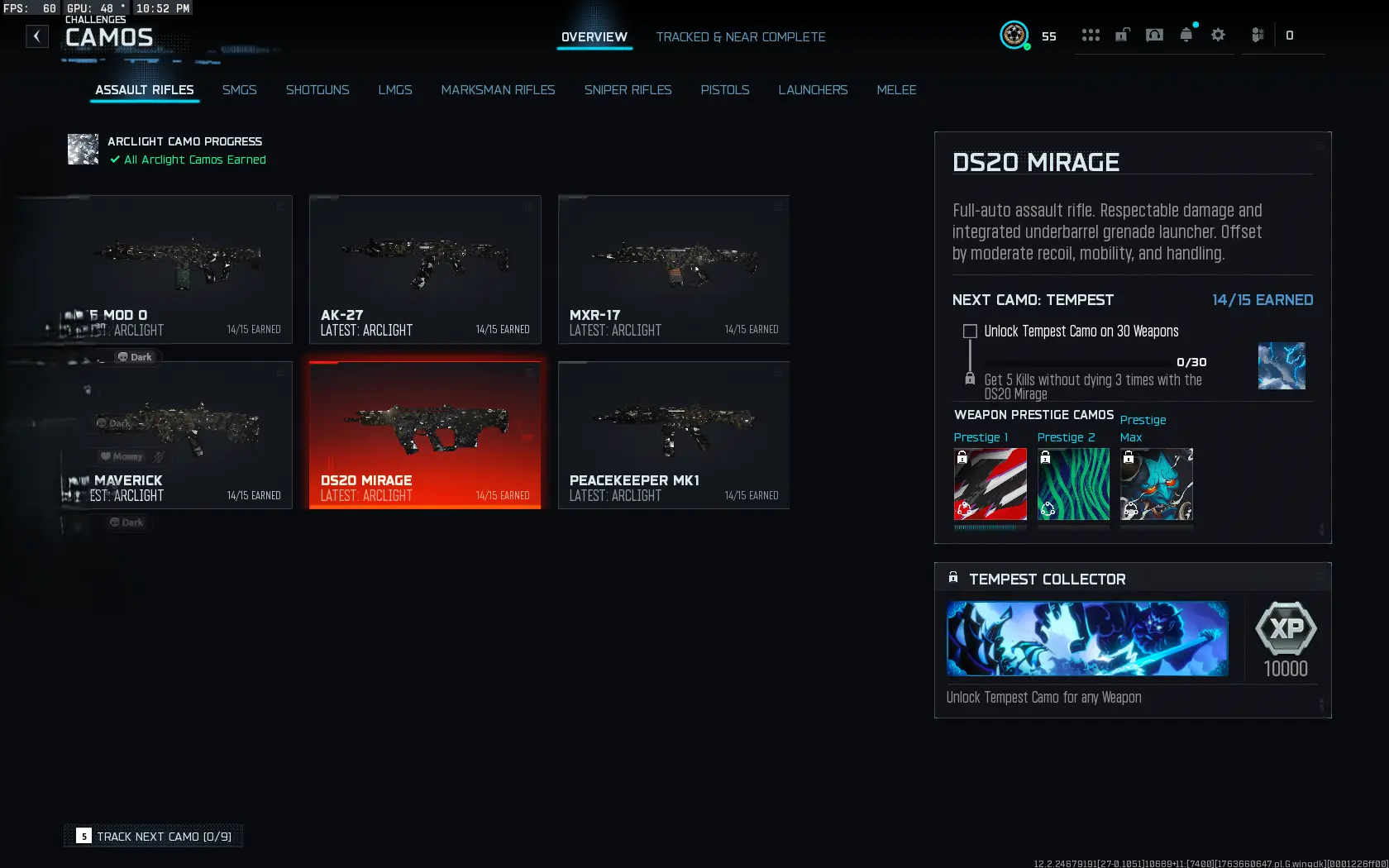This screenshot has height=868, width=1389.
Task: Select the DS20 Mirage weapon card
Action: click(x=425, y=435)
